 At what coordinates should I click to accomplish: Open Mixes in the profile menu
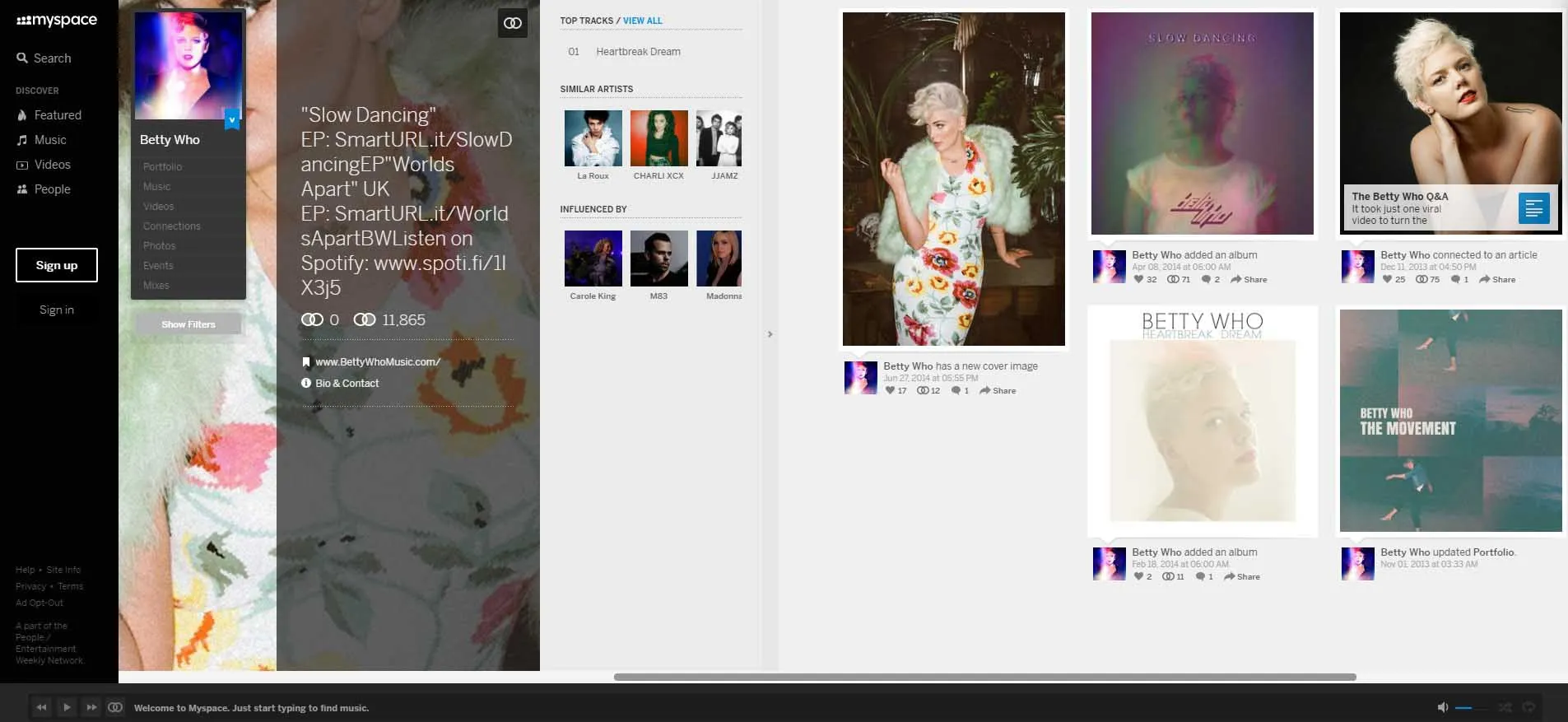tap(156, 286)
